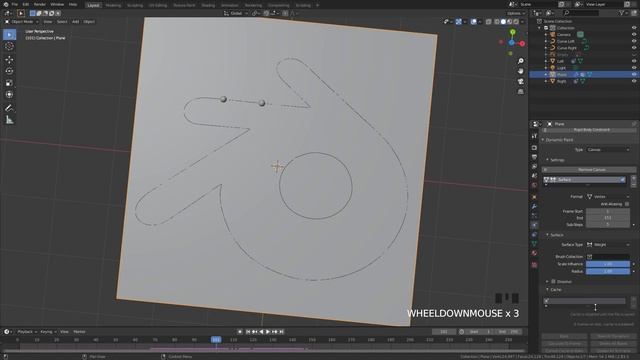Click the Frame Start value field
The image size is (640, 360).
pos(608,211)
